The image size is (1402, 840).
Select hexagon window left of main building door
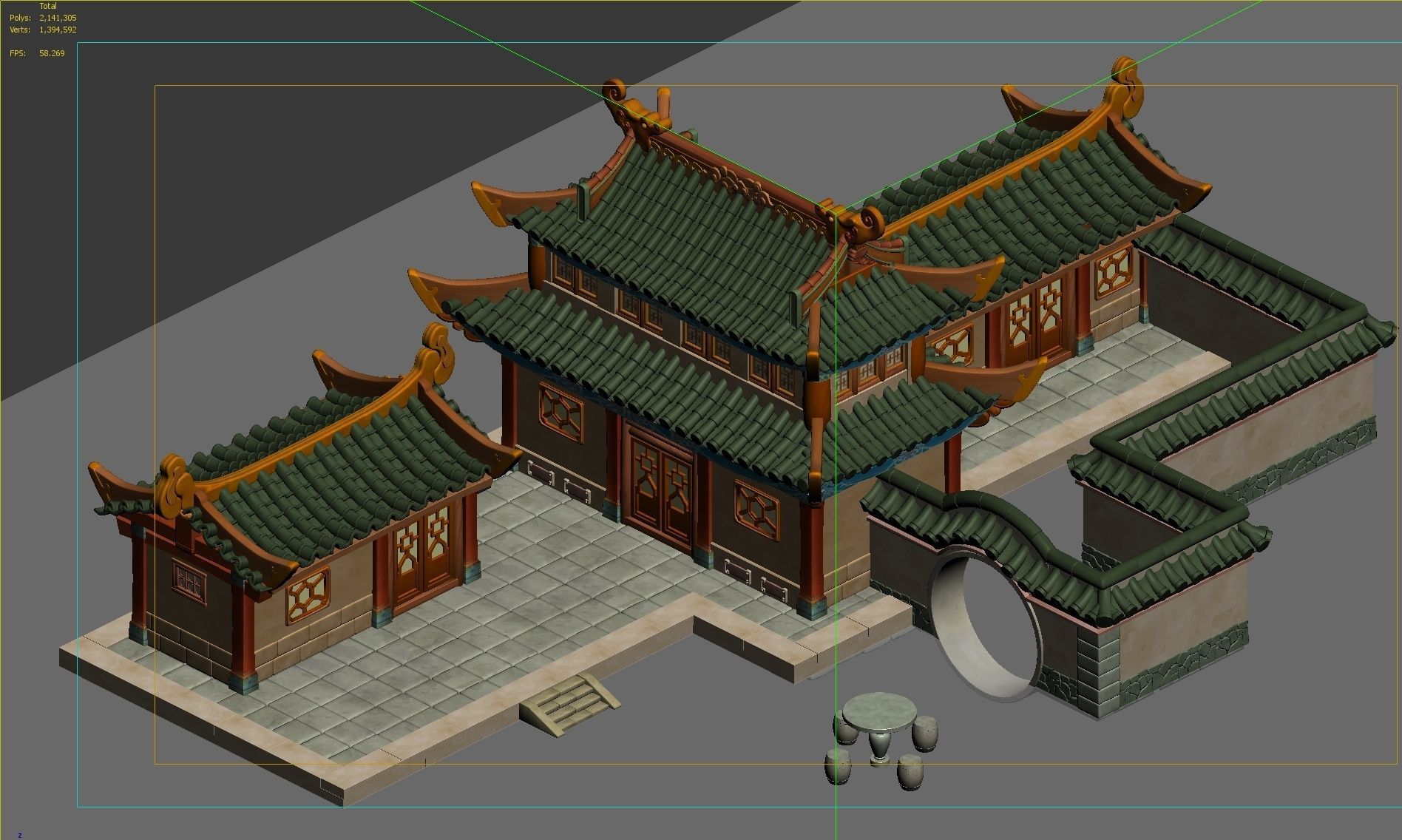tap(561, 413)
